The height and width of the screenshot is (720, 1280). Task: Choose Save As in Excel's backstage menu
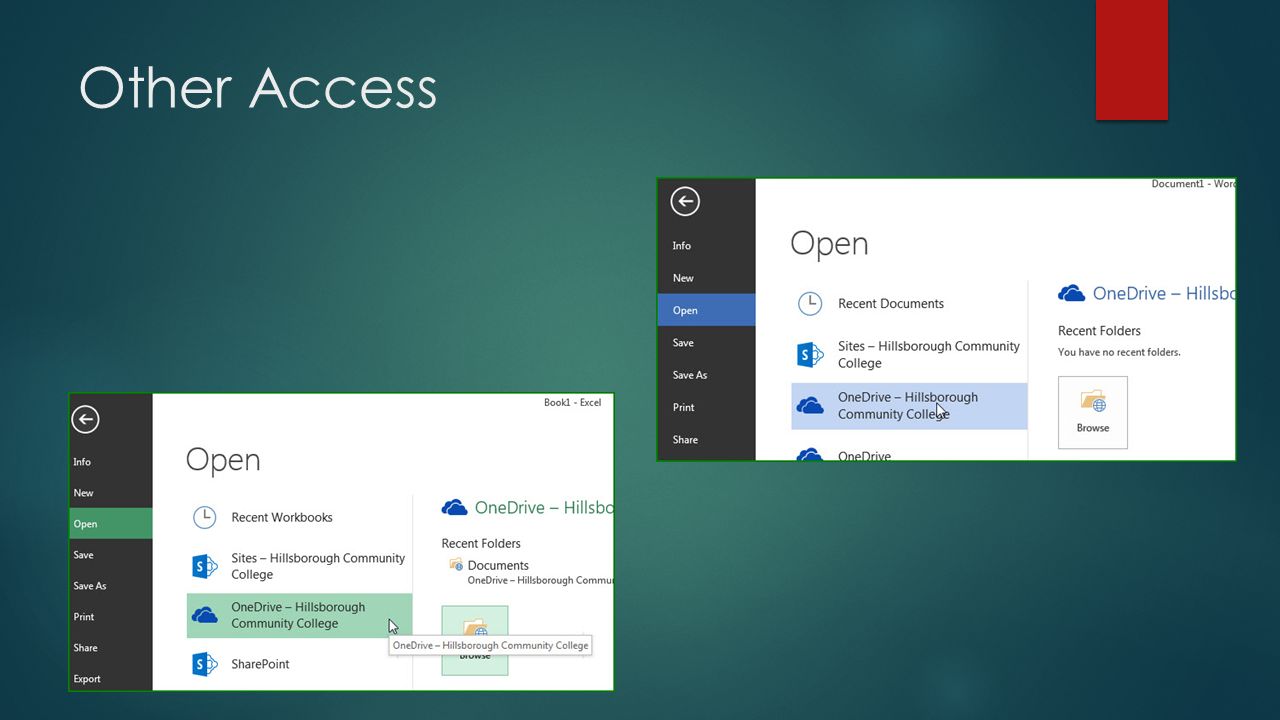click(110, 586)
